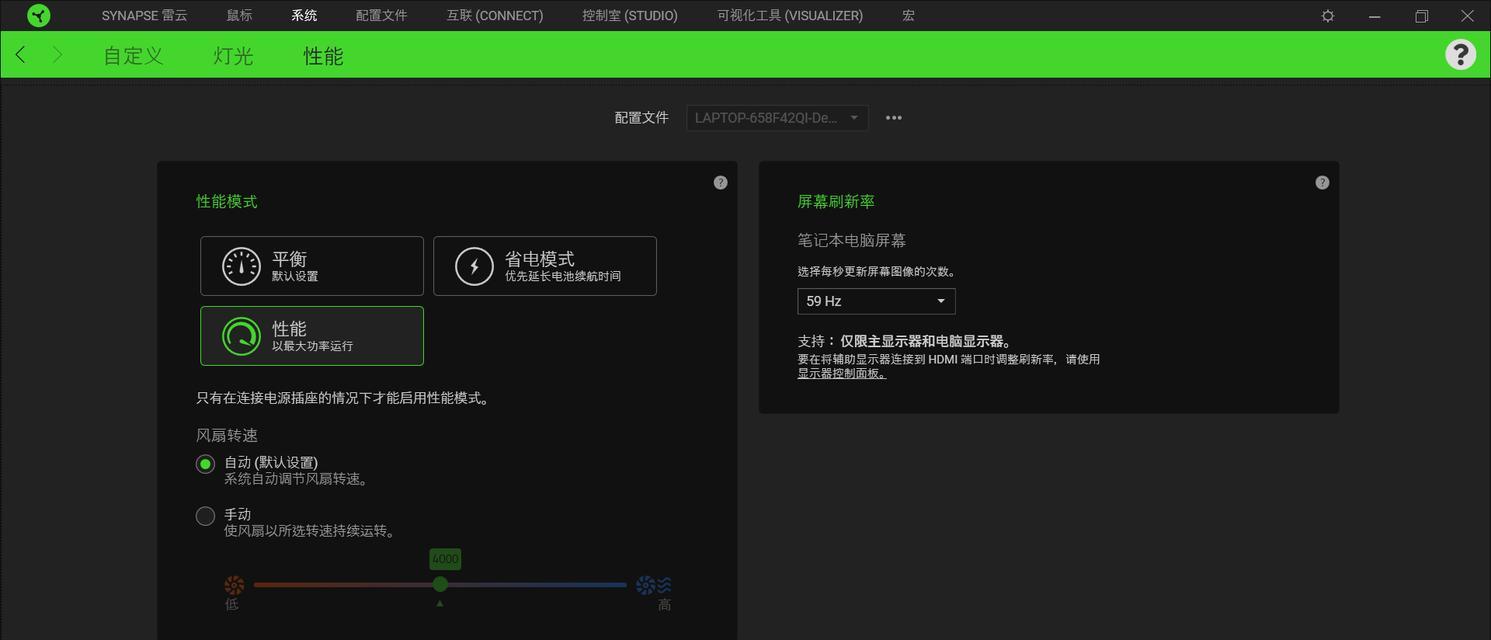Open the help question mark in green bar
This screenshot has height=640, width=1491.
1461,54
